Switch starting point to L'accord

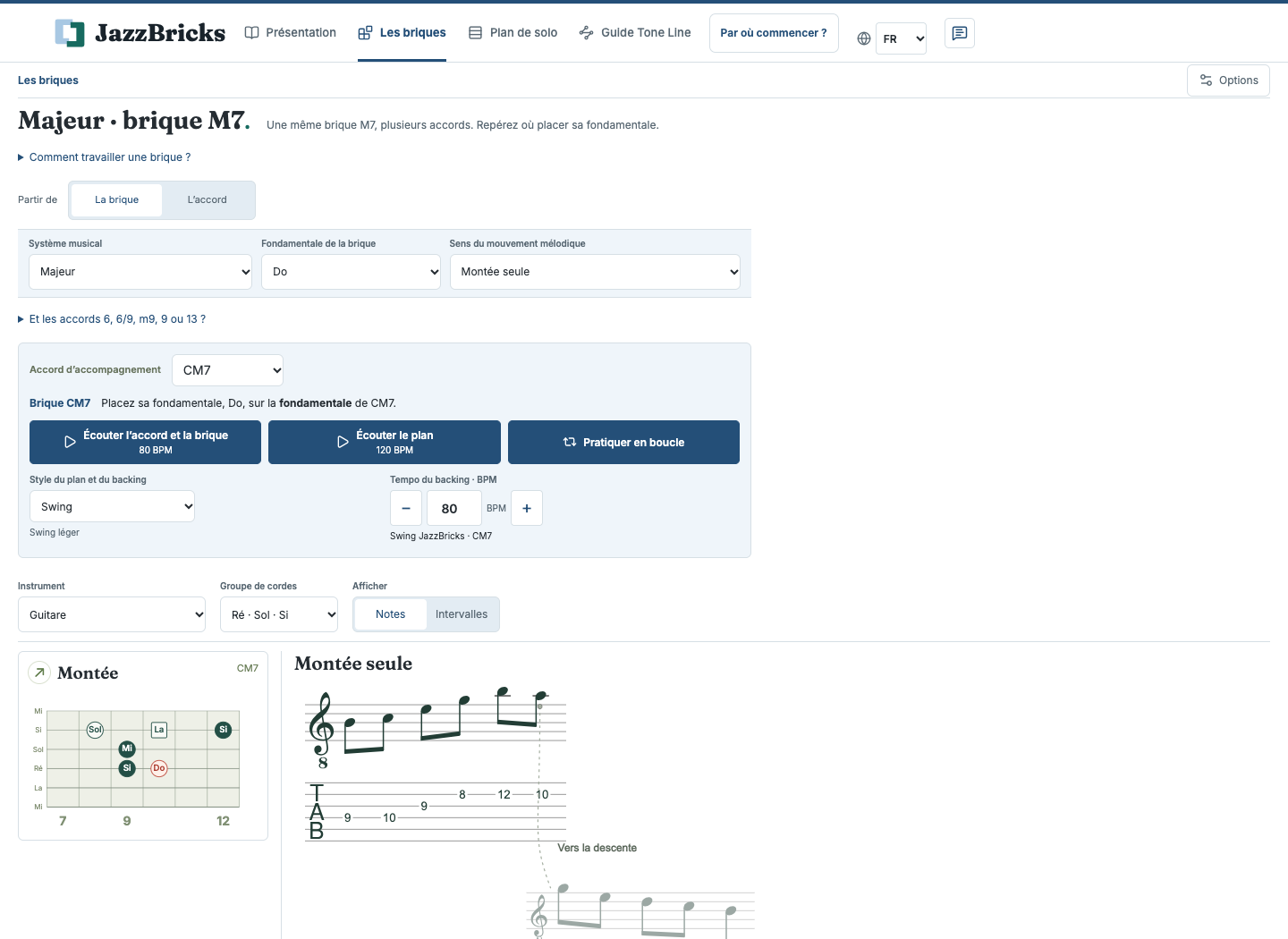(x=208, y=200)
